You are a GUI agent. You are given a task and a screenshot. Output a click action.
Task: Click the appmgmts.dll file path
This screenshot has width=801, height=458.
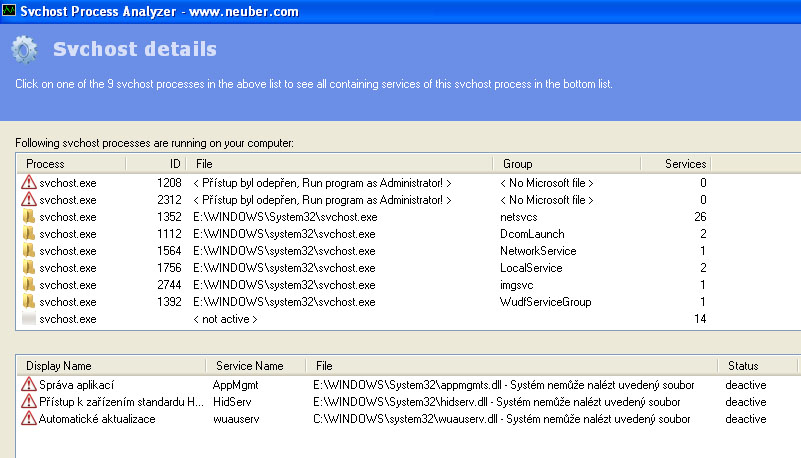coord(503,385)
